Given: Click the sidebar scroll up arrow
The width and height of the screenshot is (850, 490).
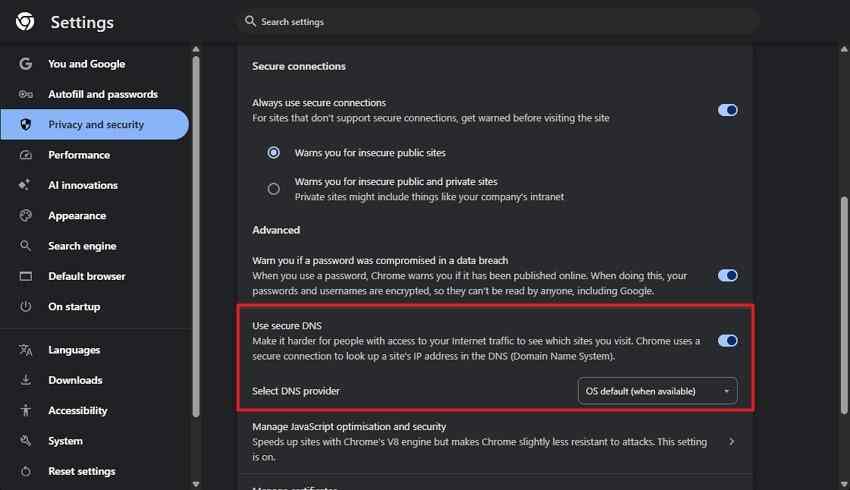Looking at the screenshot, I should coord(196,49).
